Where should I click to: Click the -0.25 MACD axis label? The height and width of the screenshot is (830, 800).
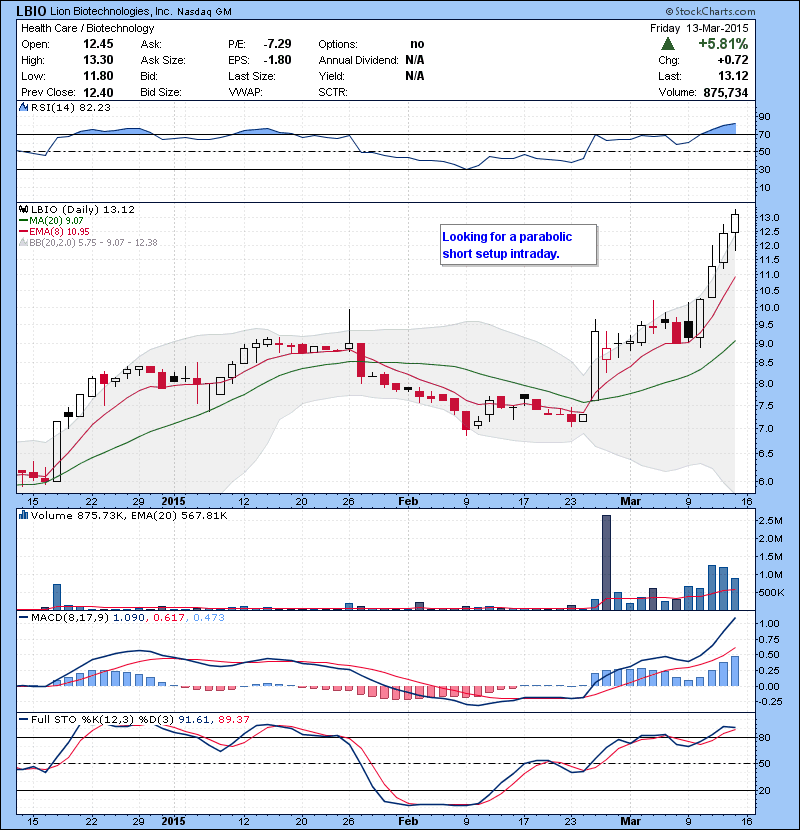[x=770, y=701]
